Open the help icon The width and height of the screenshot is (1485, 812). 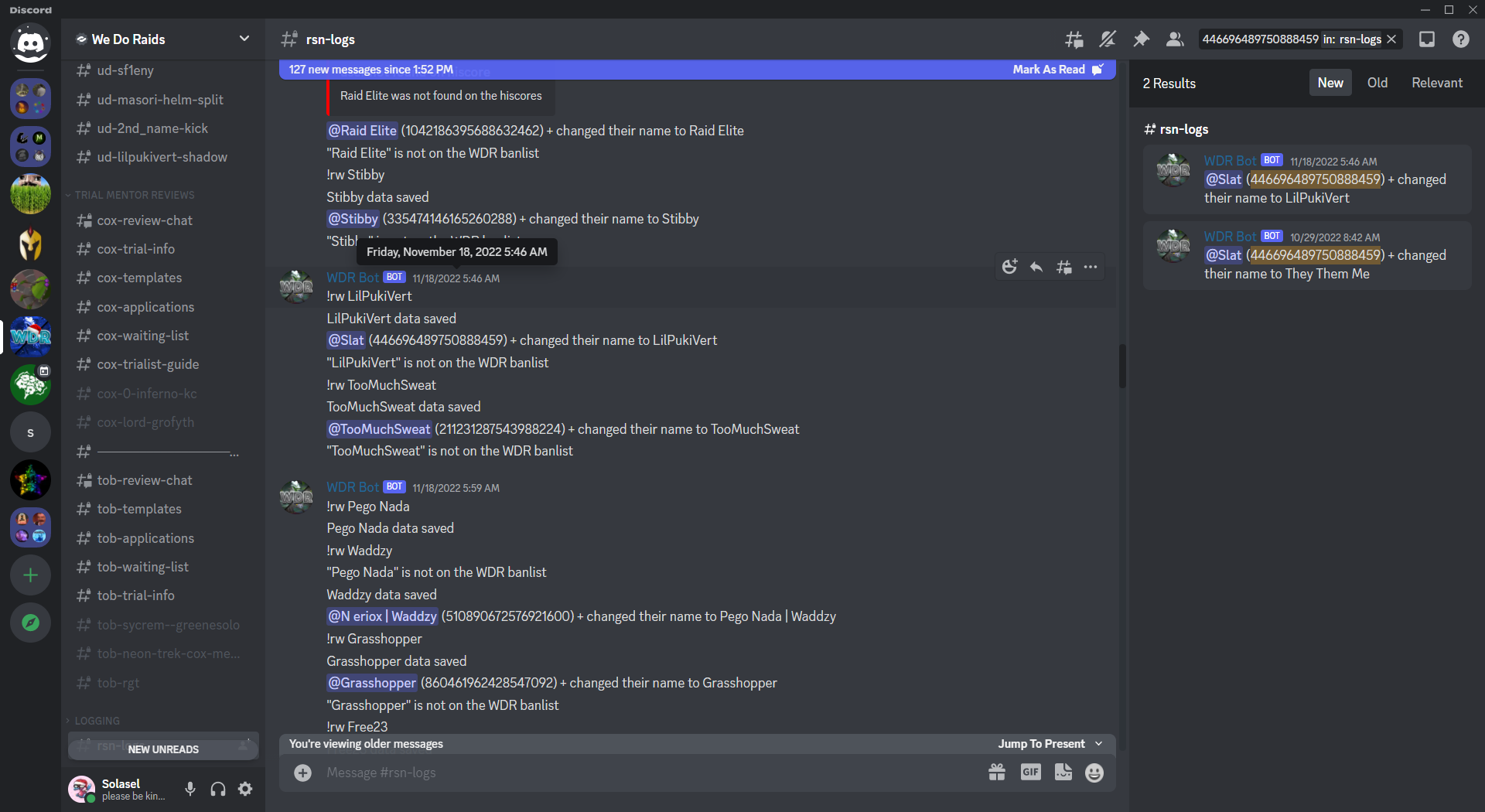1461,39
